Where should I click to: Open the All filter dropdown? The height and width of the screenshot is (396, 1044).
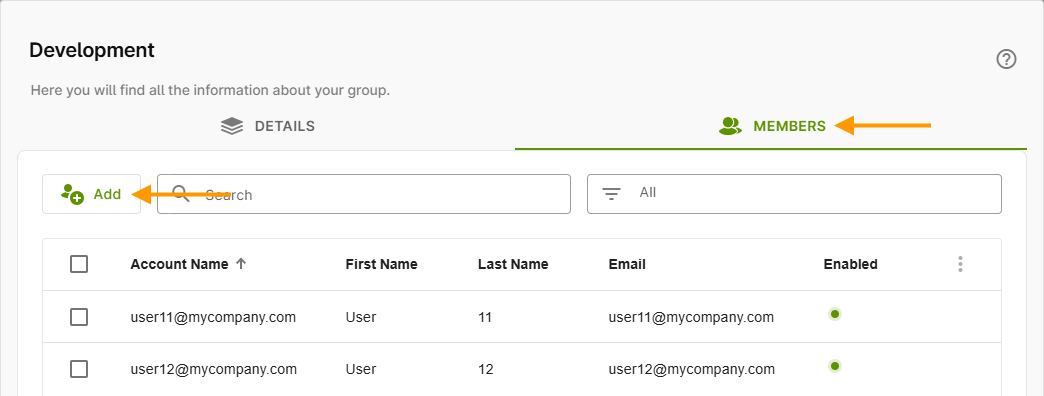click(x=794, y=194)
